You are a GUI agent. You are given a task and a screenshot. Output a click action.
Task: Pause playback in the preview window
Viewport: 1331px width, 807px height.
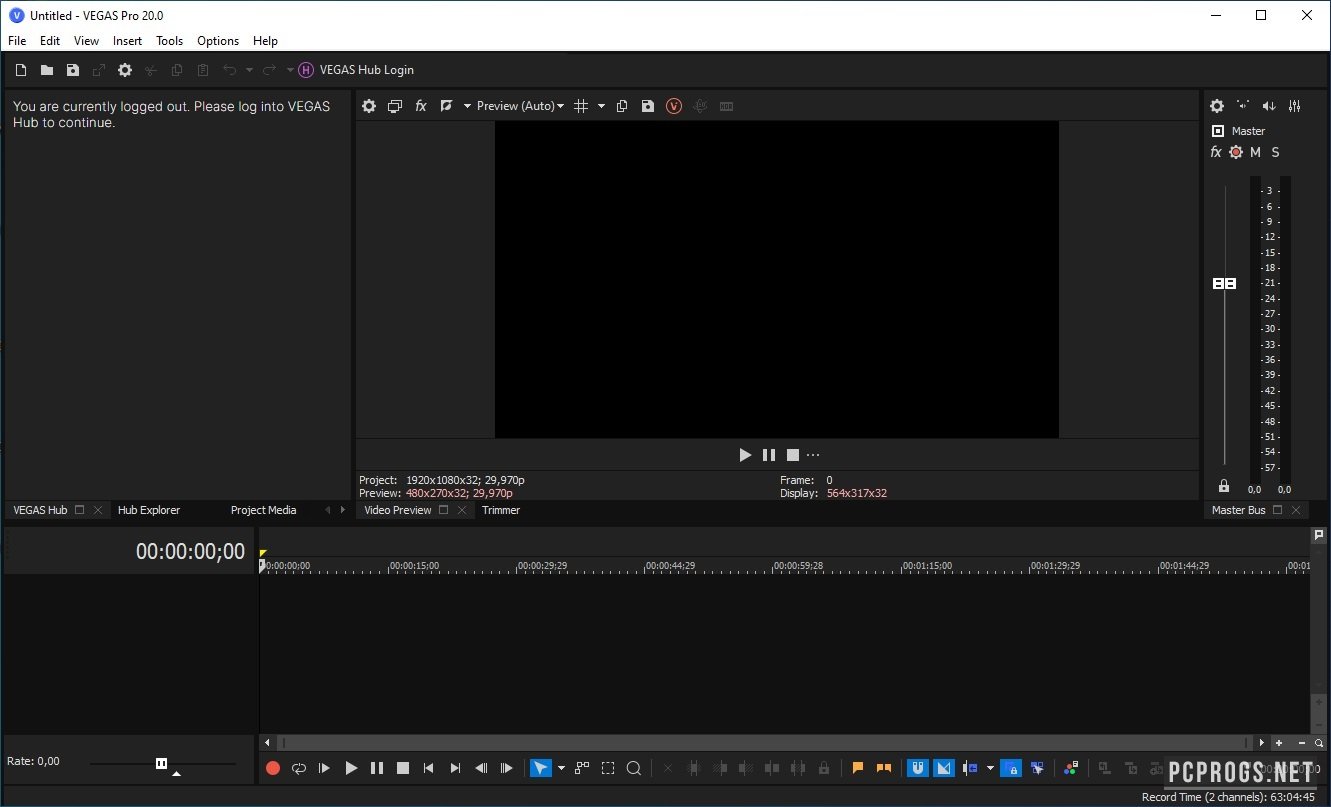coord(769,455)
